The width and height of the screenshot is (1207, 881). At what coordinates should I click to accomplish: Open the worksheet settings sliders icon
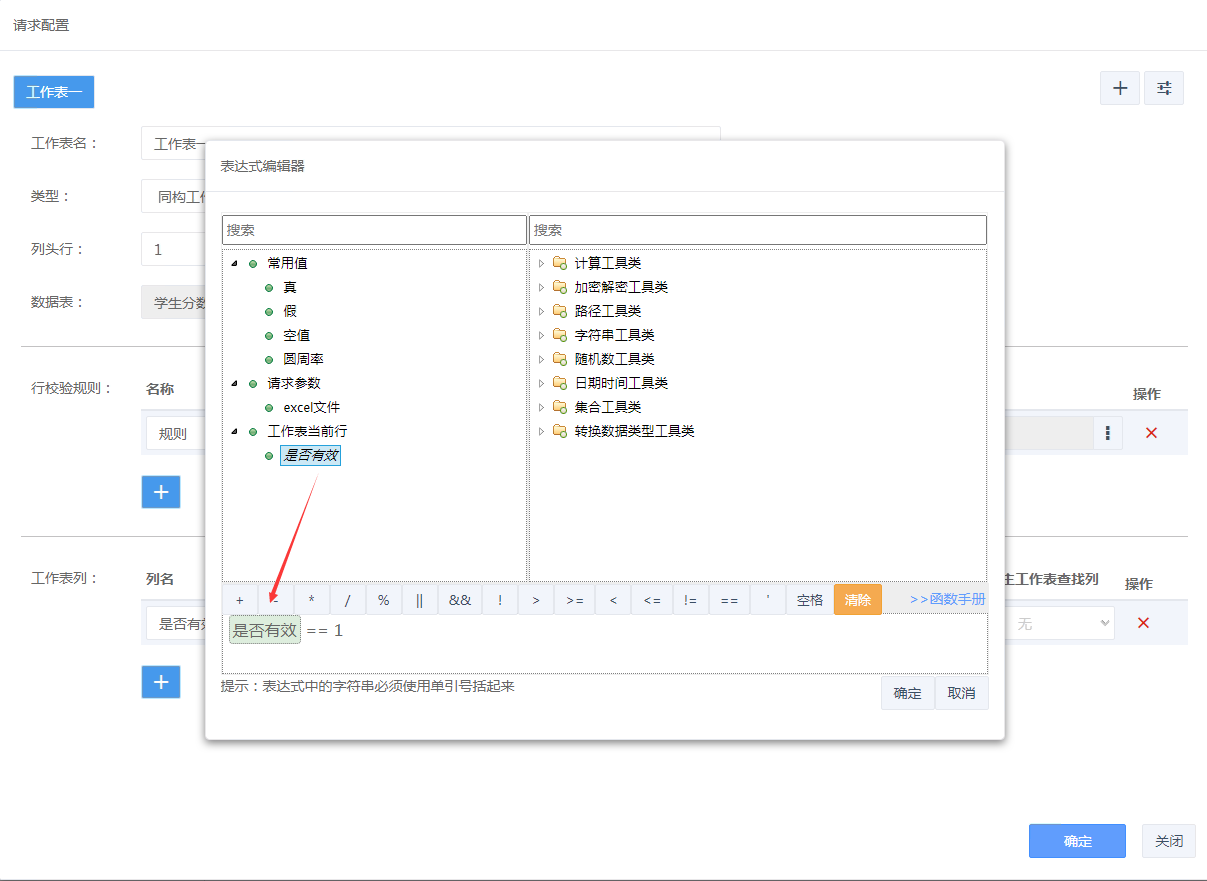pyautogui.click(x=1164, y=88)
